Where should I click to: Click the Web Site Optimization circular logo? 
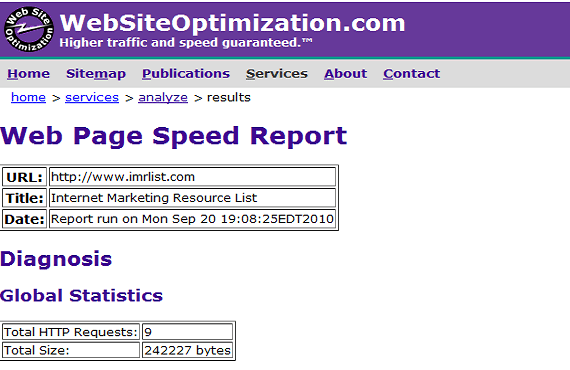coord(29,29)
